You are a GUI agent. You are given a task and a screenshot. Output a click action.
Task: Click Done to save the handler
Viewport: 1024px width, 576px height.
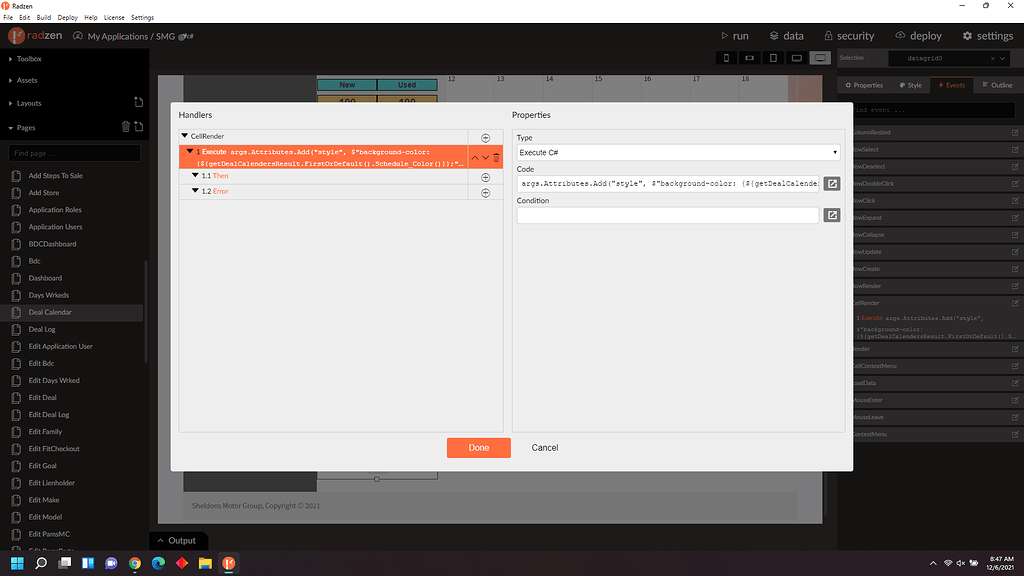tap(478, 447)
